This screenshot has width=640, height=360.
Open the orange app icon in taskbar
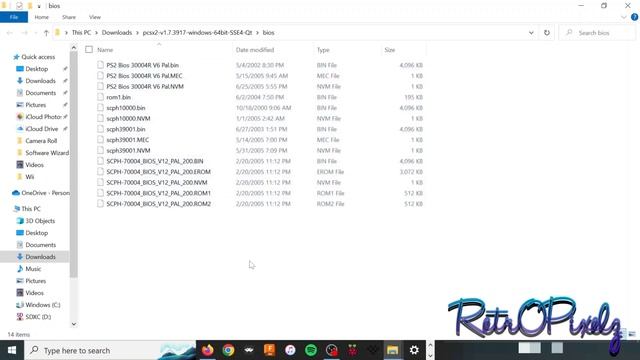point(270,350)
